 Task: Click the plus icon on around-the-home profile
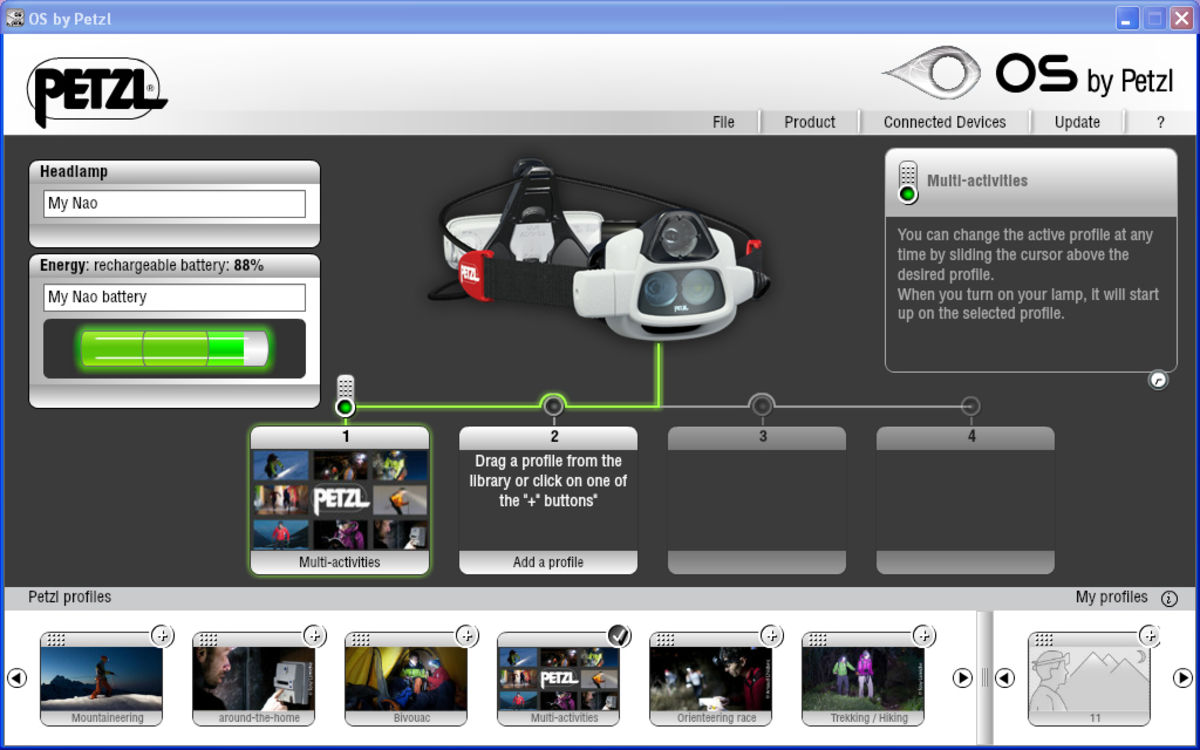pyautogui.click(x=314, y=635)
